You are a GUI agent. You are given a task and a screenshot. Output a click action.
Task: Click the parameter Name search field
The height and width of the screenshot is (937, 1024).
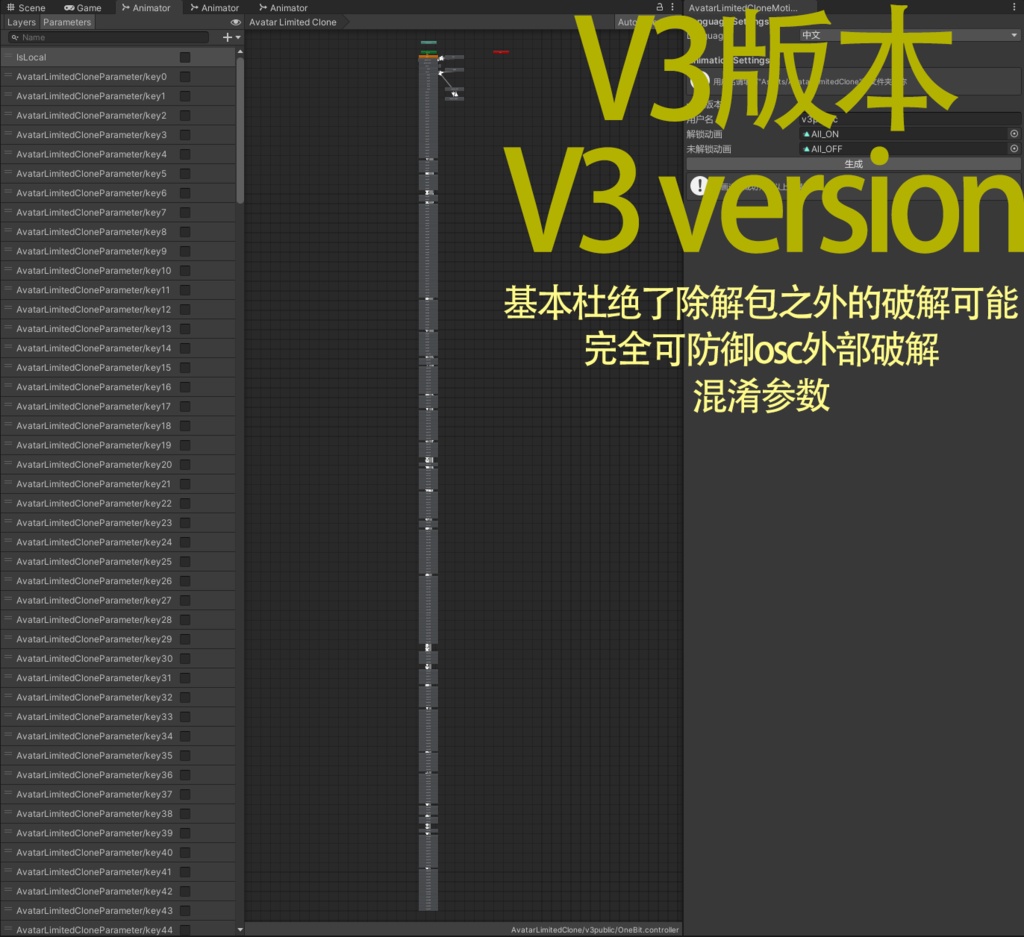pyautogui.click(x=108, y=37)
